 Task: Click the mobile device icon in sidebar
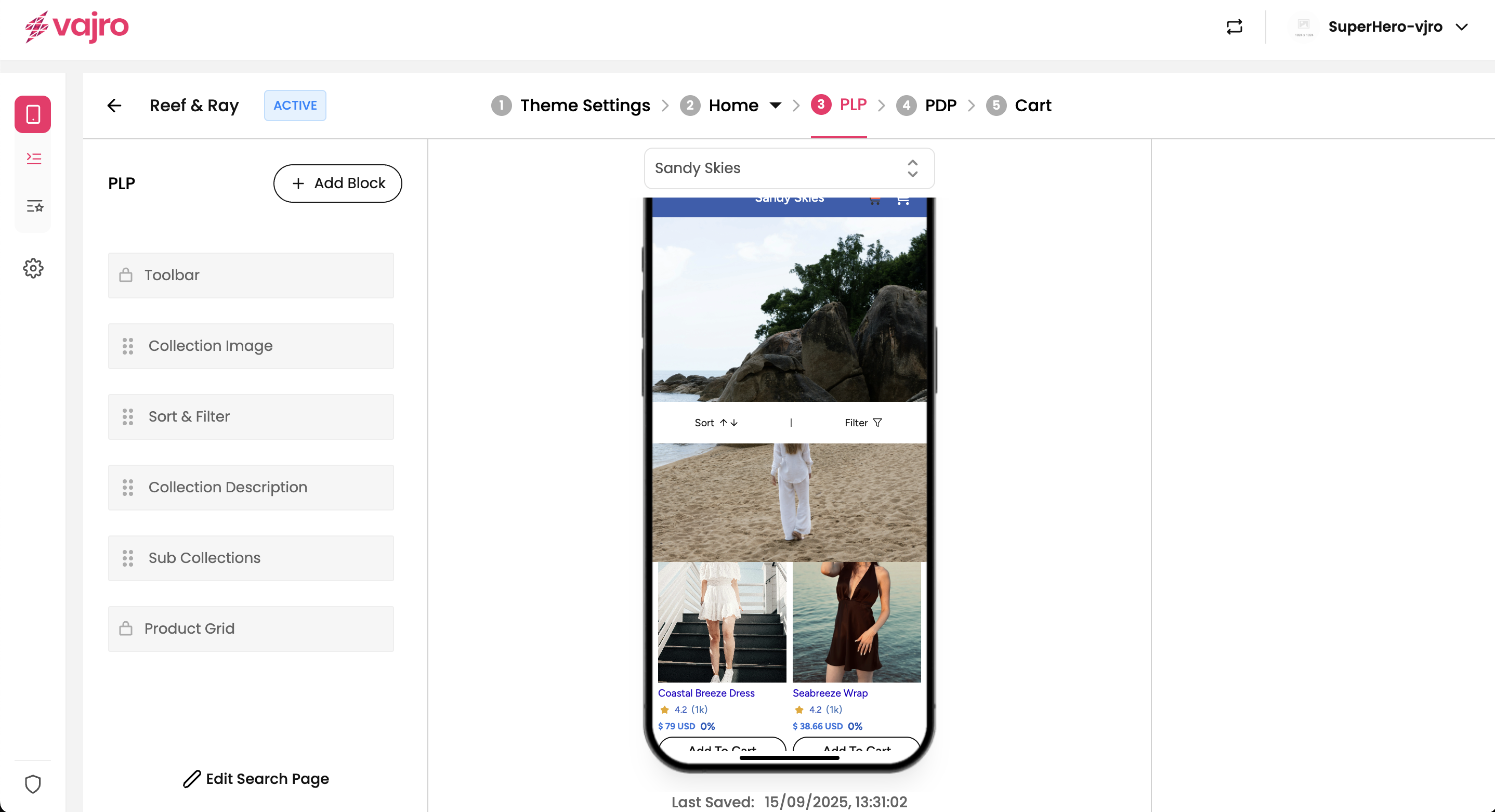point(33,114)
